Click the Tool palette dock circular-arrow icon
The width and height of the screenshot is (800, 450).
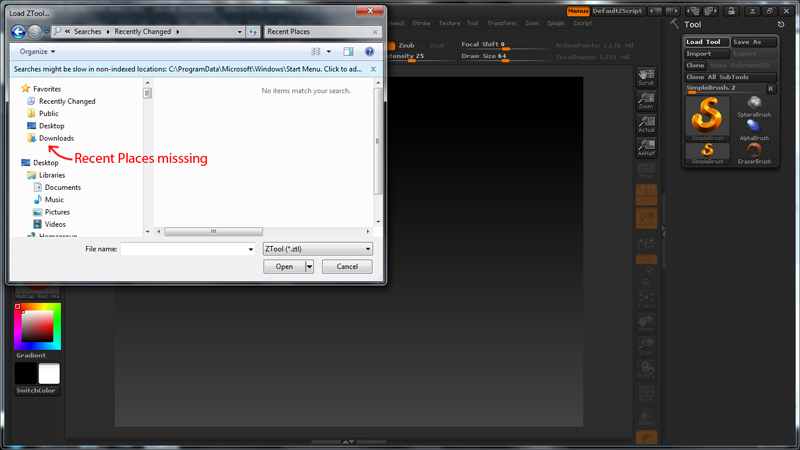click(781, 24)
